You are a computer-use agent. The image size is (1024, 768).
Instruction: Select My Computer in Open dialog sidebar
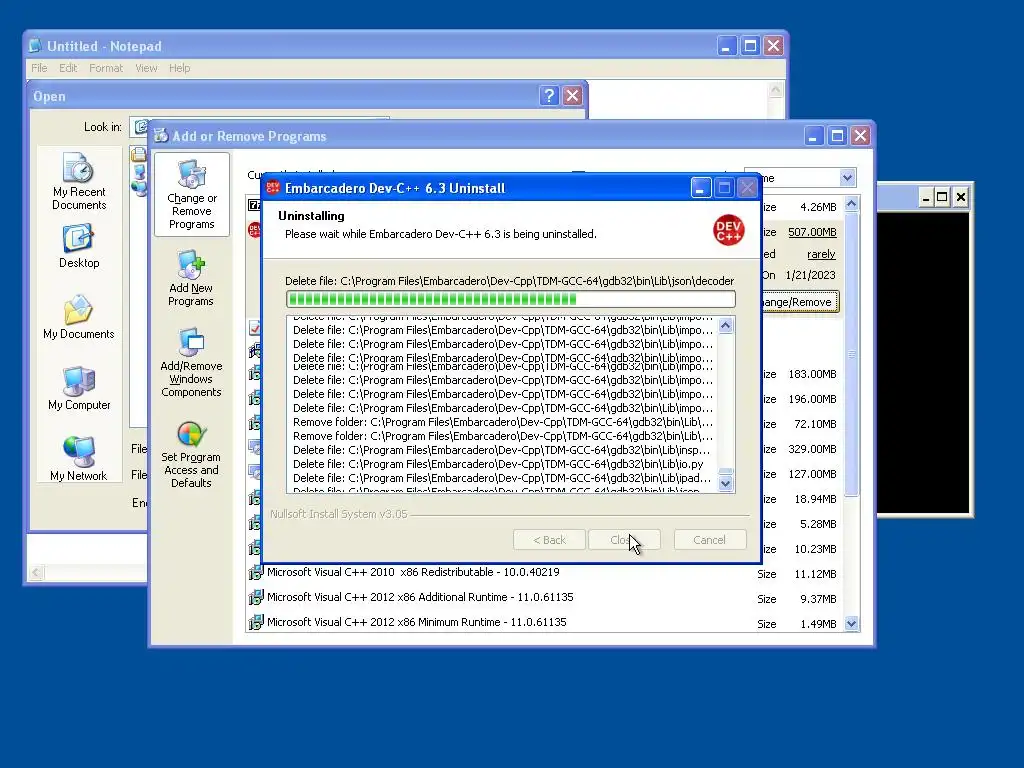point(79,388)
